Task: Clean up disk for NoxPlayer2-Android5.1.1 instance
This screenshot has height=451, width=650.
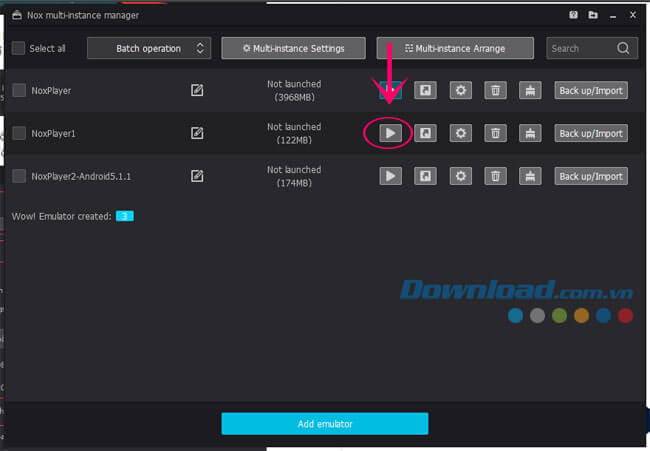Action: [x=530, y=176]
